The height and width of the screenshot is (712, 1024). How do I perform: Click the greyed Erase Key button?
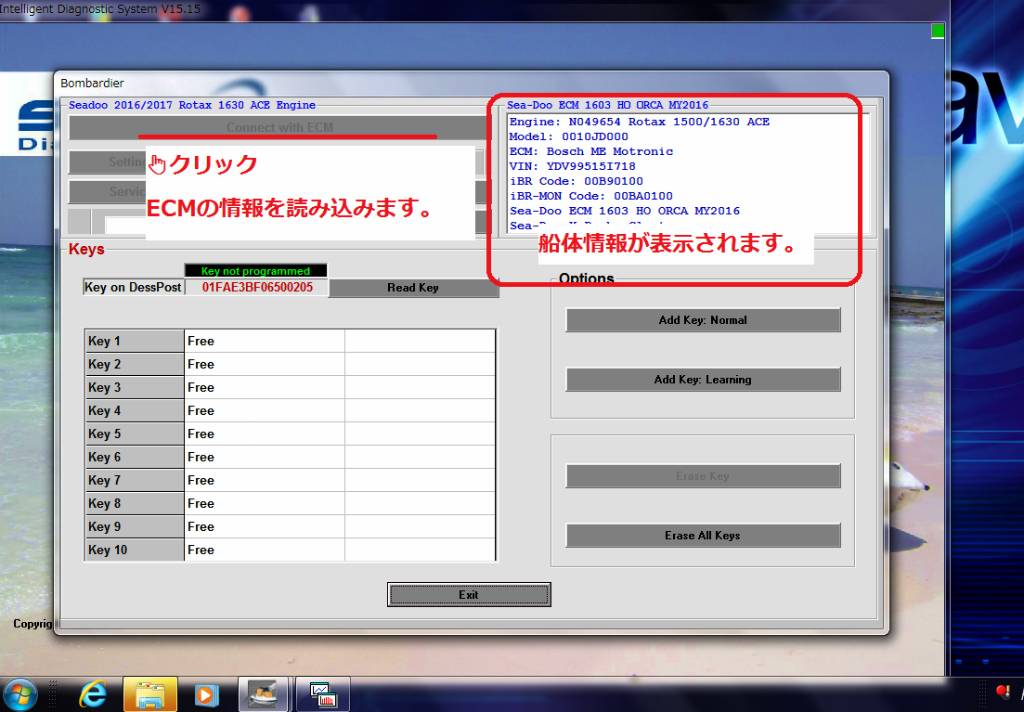pos(703,476)
